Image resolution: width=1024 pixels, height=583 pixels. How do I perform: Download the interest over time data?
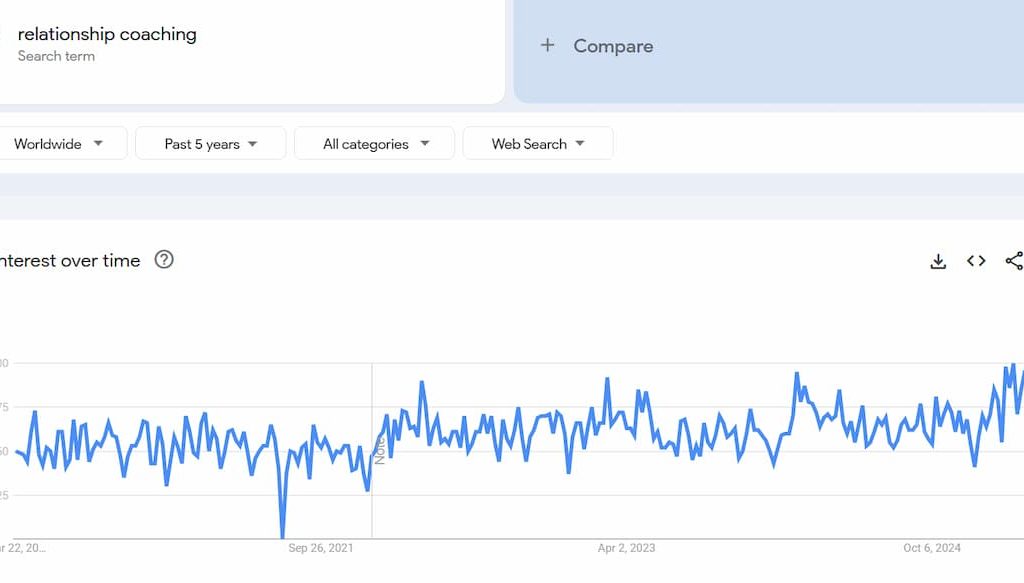(x=938, y=261)
